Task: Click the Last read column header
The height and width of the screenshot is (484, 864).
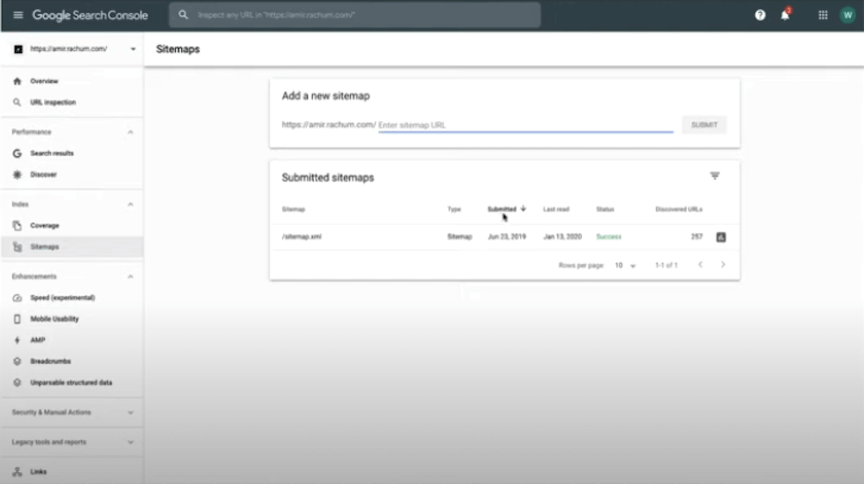Action: tap(556, 209)
